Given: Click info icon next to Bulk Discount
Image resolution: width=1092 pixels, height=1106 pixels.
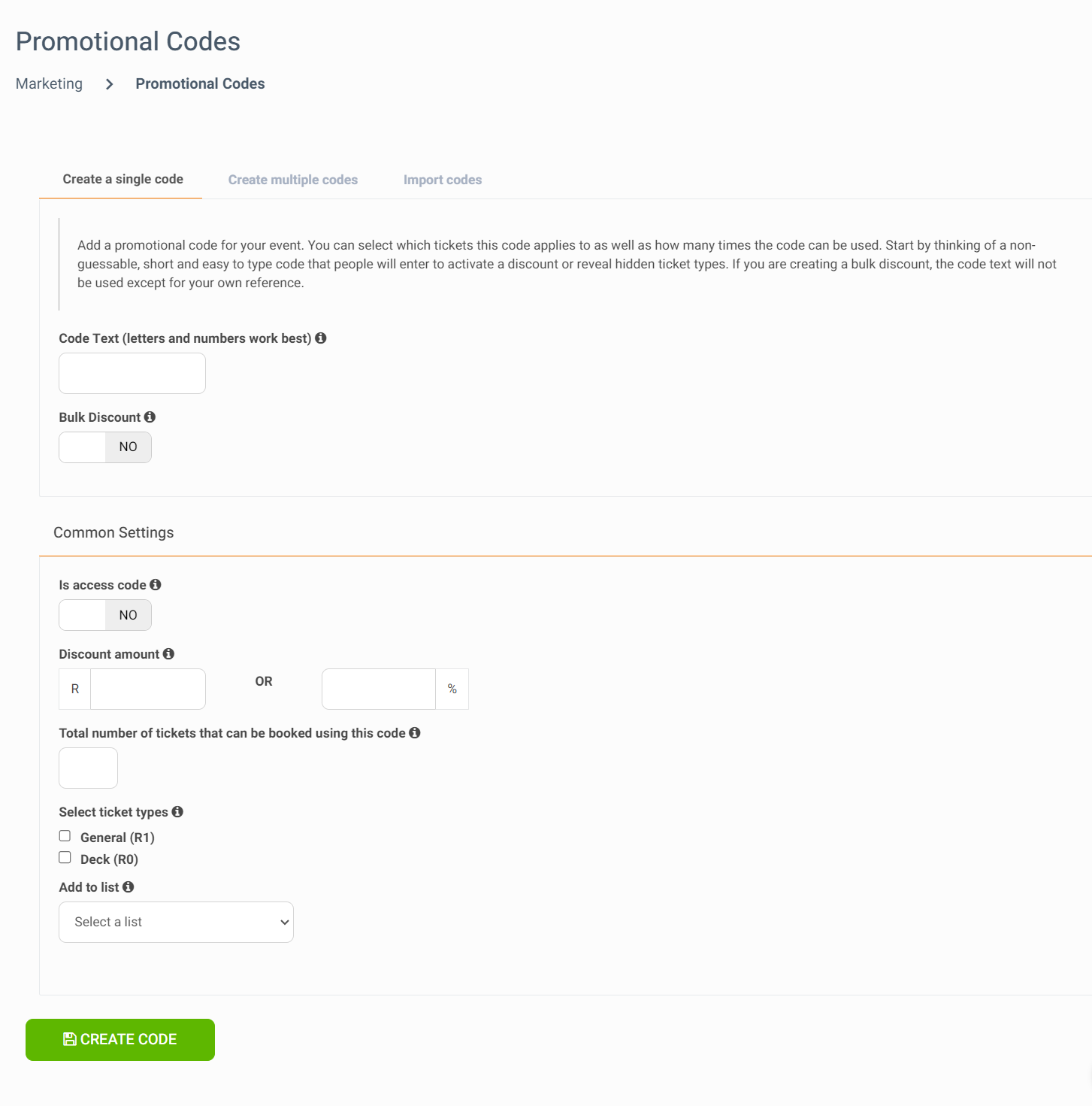Looking at the screenshot, I should point(150,417).
